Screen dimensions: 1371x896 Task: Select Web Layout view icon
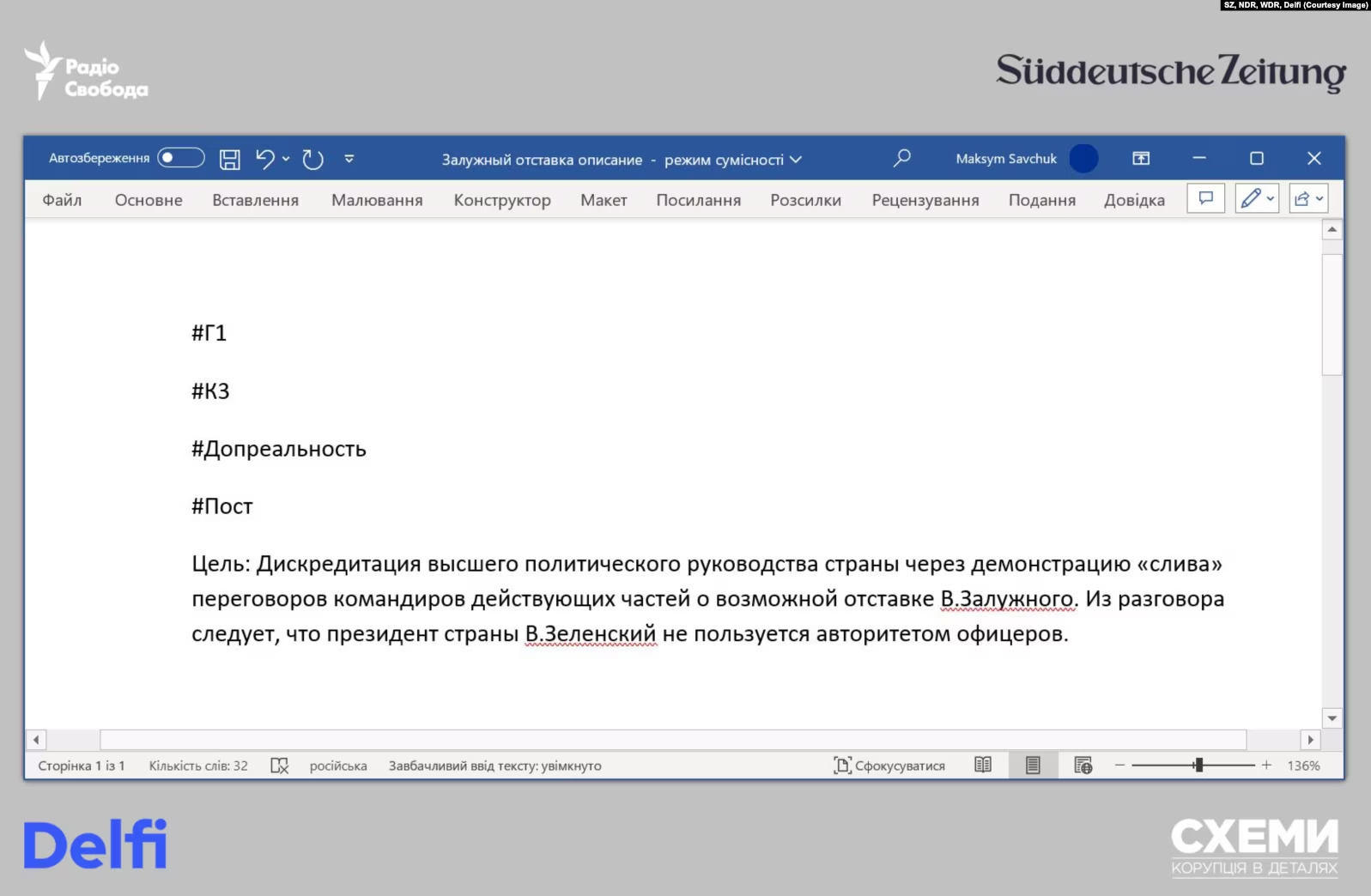tap(1083, 765)
